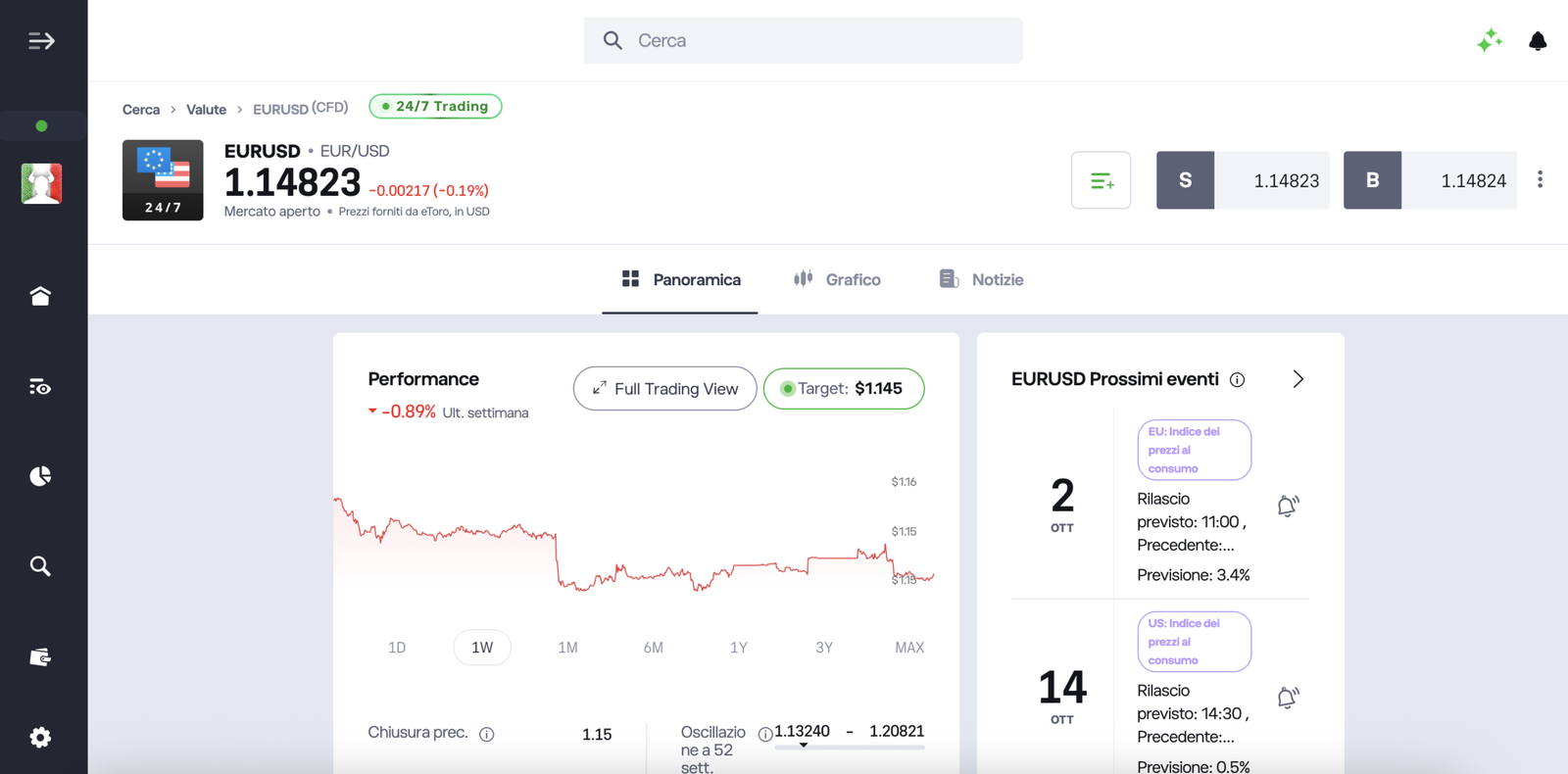Click the 24/7 Trading badge
This screenshot has width=1568, height=774.
[x=435, y=106]
